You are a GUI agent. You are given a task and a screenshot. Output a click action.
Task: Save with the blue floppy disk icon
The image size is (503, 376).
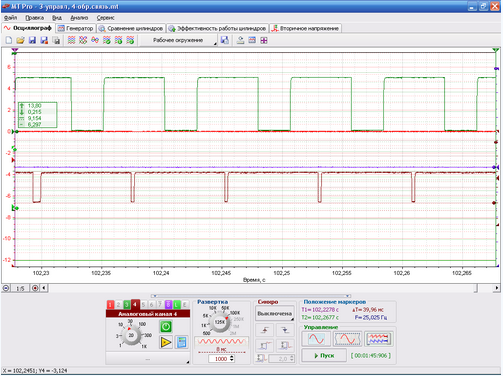click(32, 40)
